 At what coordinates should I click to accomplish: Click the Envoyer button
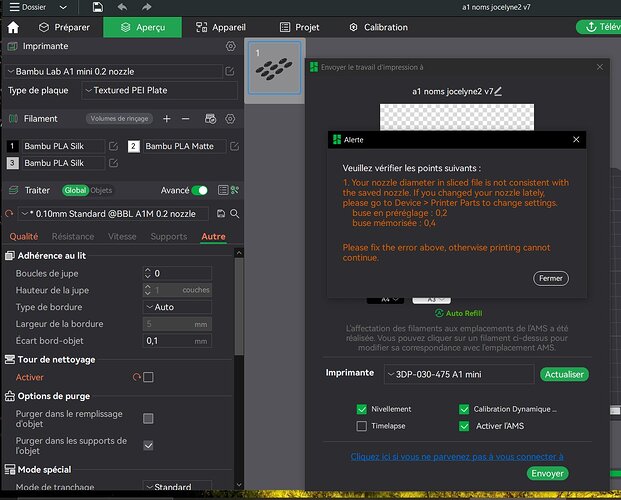point(547,473)
